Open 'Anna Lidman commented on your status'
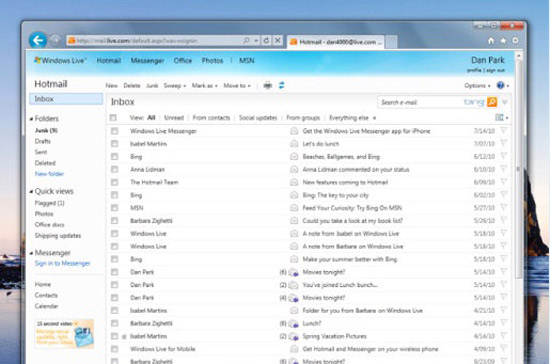550x364 pixels. [356, 169]
